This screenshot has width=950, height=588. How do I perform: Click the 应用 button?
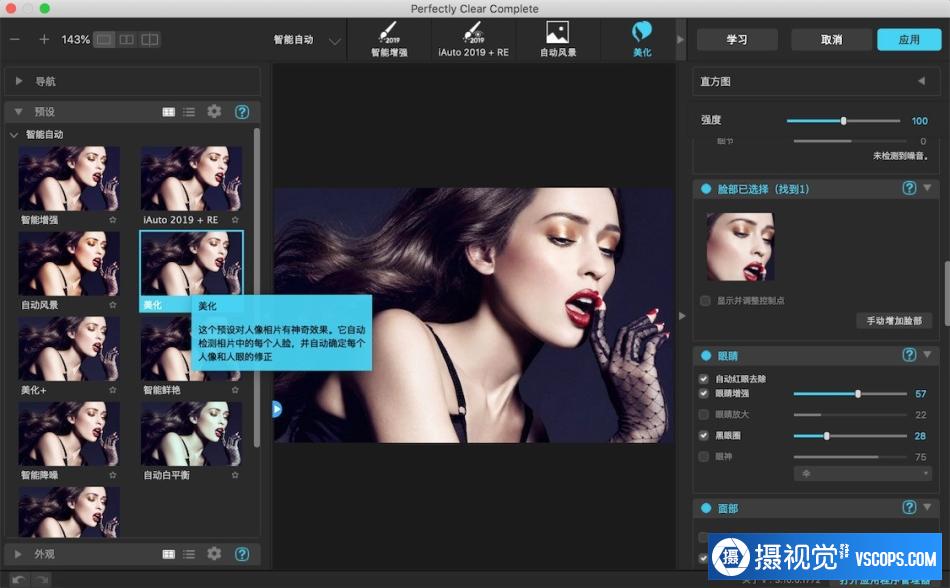click(x=909, y=39)
